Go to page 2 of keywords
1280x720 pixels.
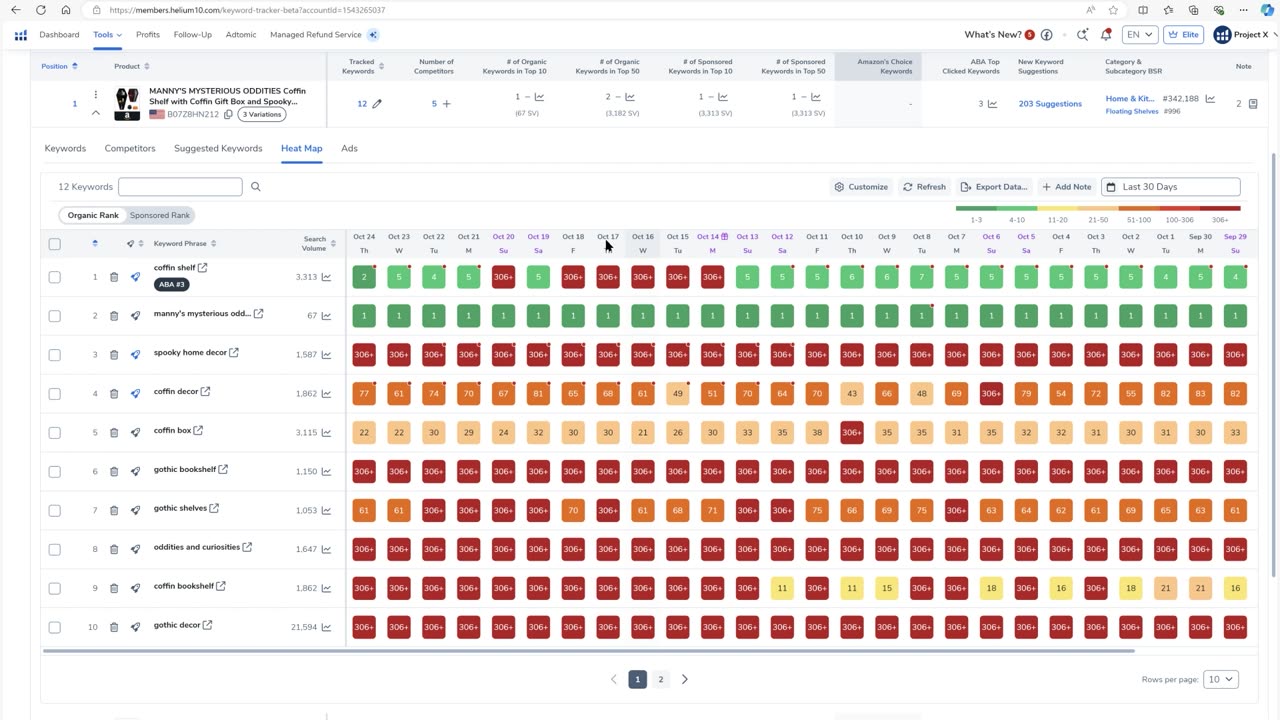660,679
